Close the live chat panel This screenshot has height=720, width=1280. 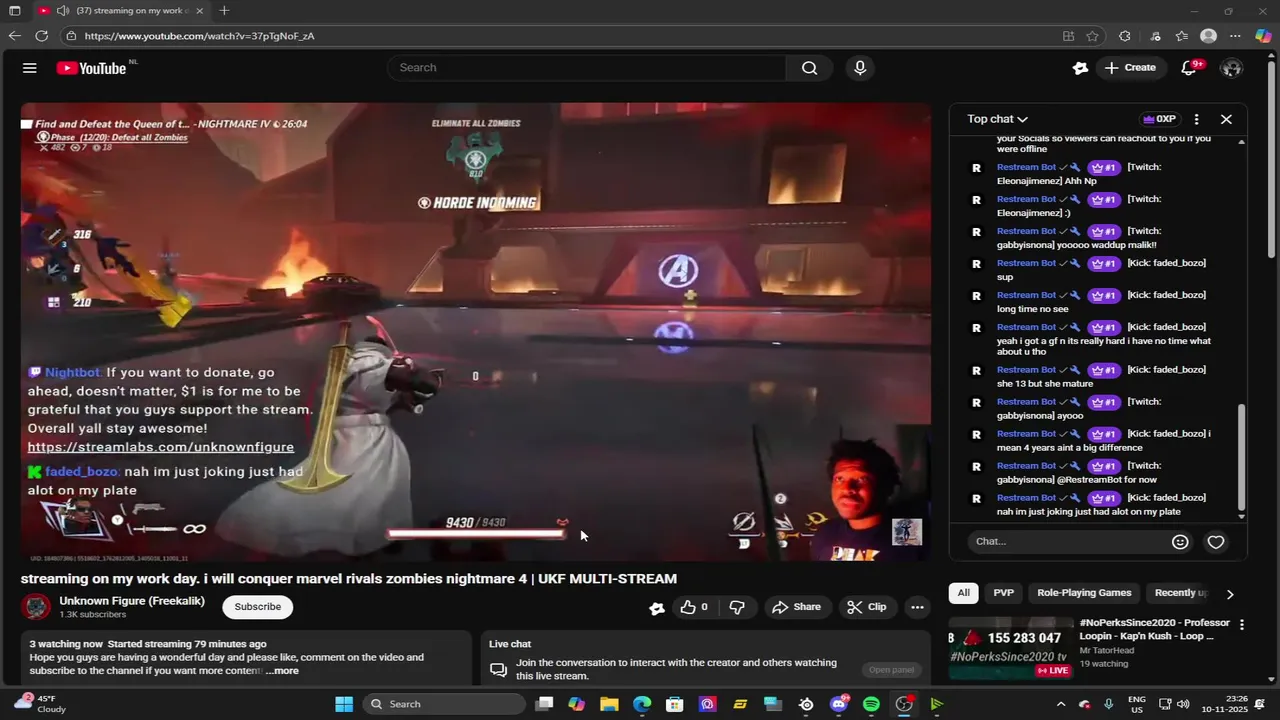pos(1226,119)
